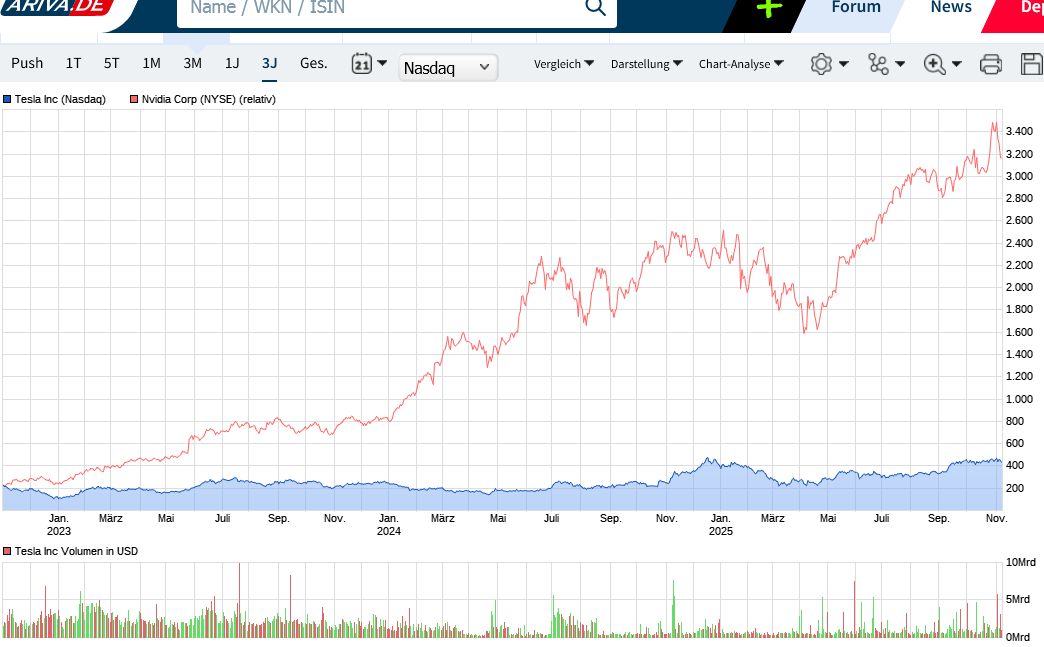Expand arrow next to settings gear
The image size is (1044, 647).
[844, 64]
